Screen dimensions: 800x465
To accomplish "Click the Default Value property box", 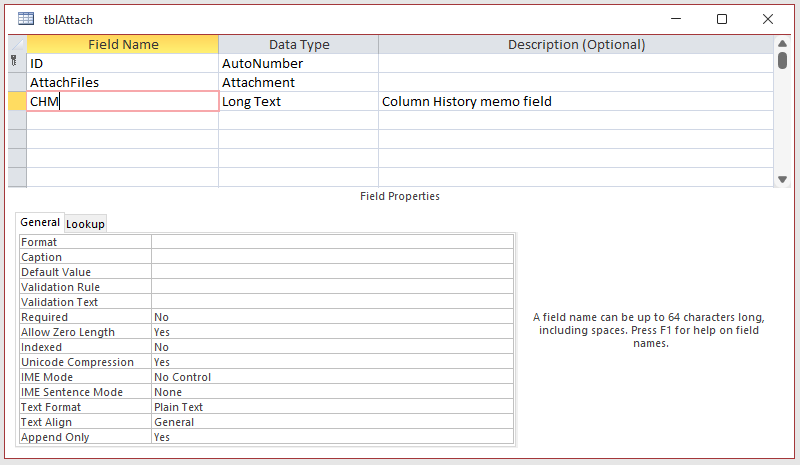I will pos(332,272).
